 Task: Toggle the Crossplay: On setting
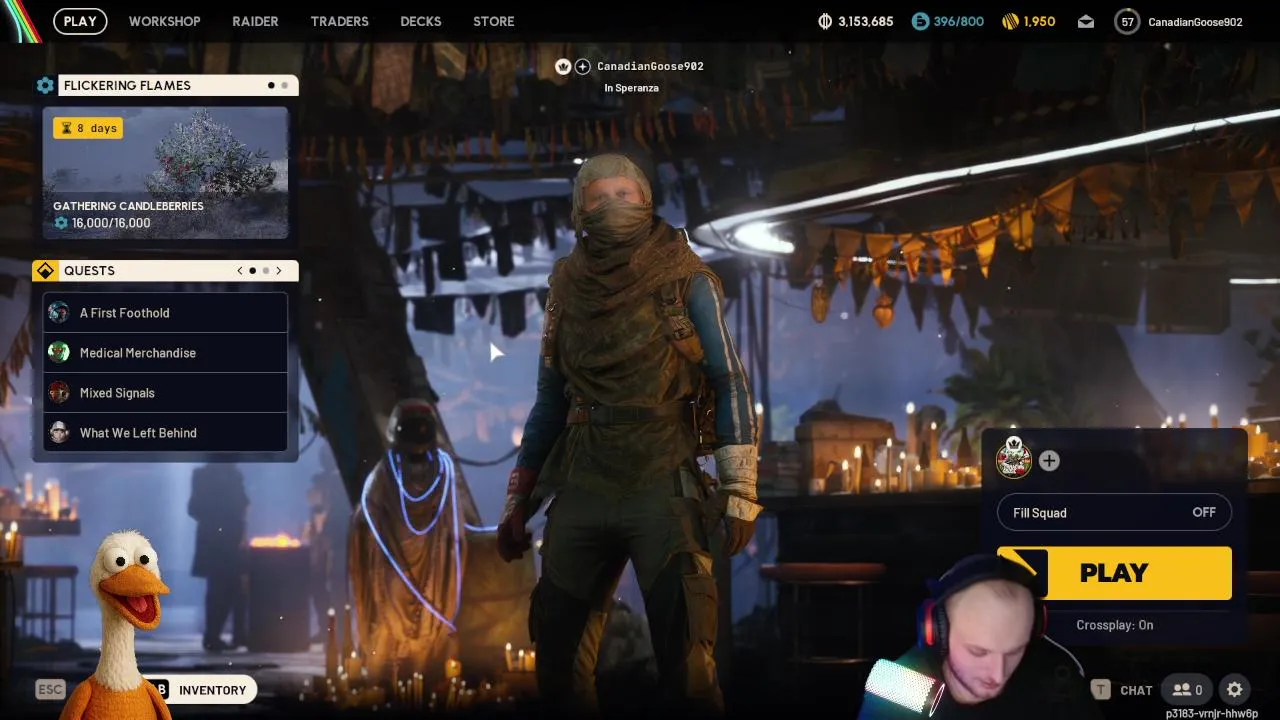point(1114,625)
